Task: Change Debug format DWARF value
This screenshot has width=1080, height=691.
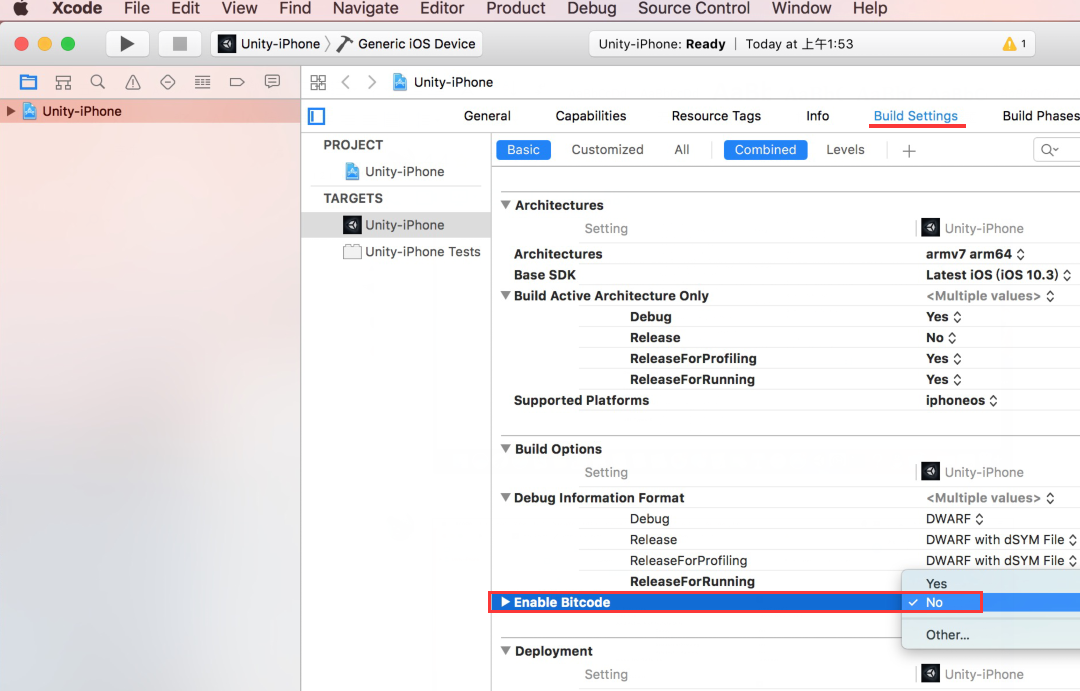Action: (x=955, y=519)
